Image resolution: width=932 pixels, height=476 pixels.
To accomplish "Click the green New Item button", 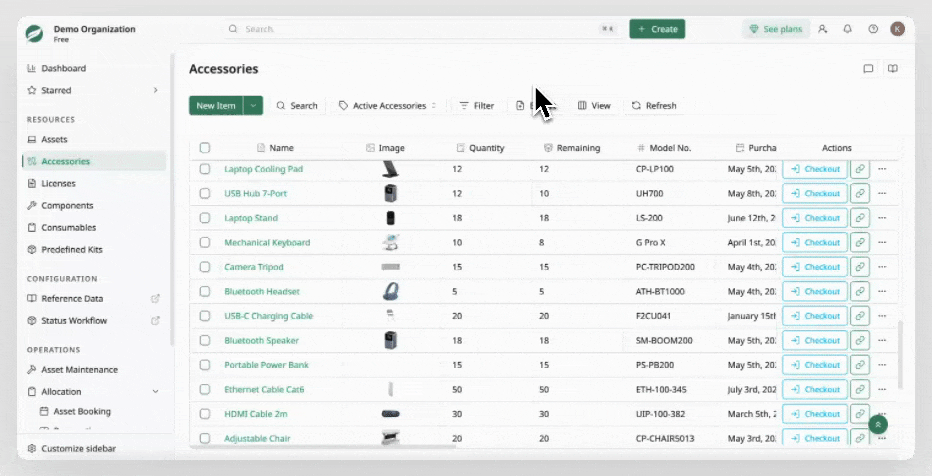I will pos(216,105).
